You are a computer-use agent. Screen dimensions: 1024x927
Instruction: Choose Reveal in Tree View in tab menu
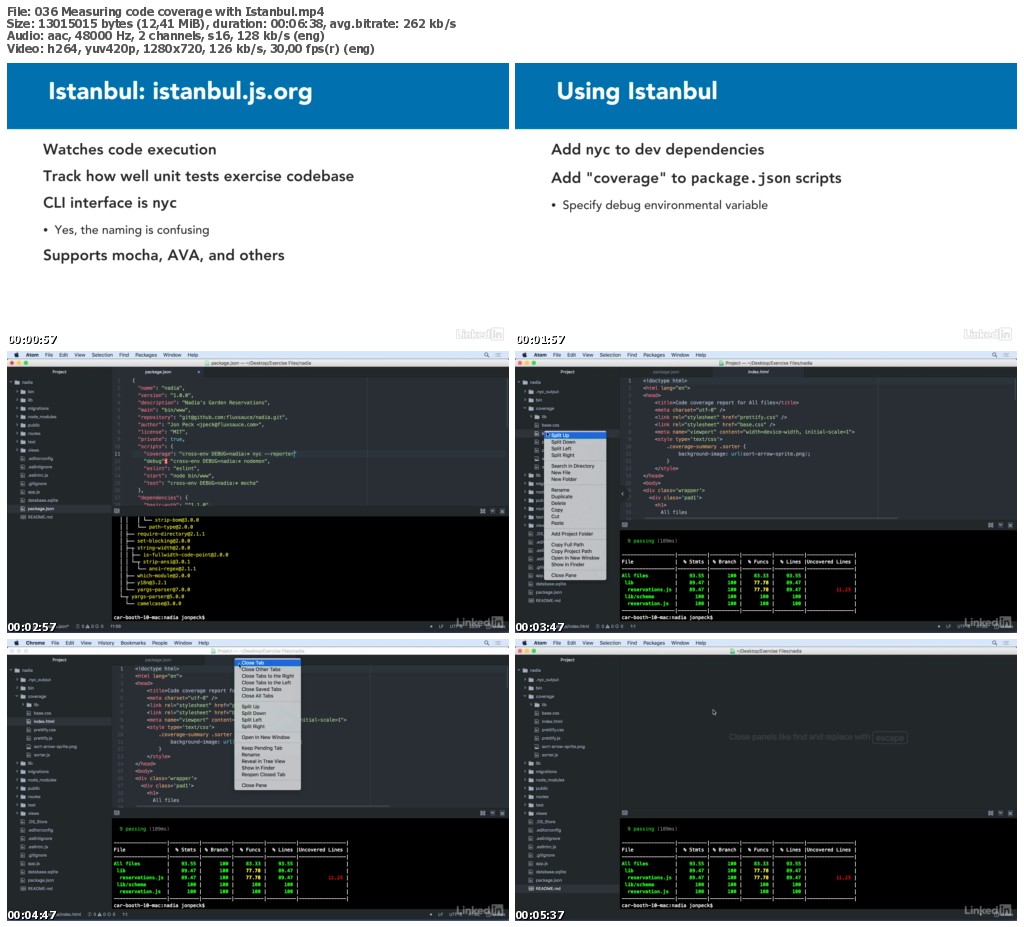[x=268, y=761]
